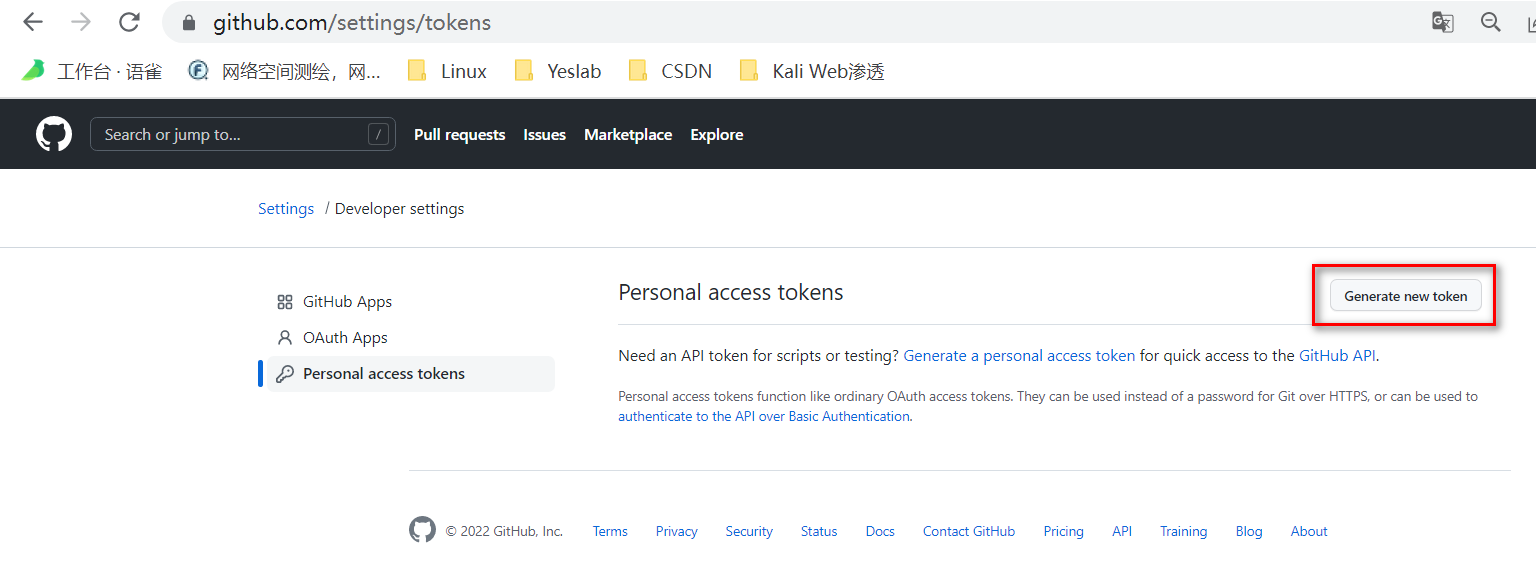Open the Linux bookmarks folder

click(448, 71)
